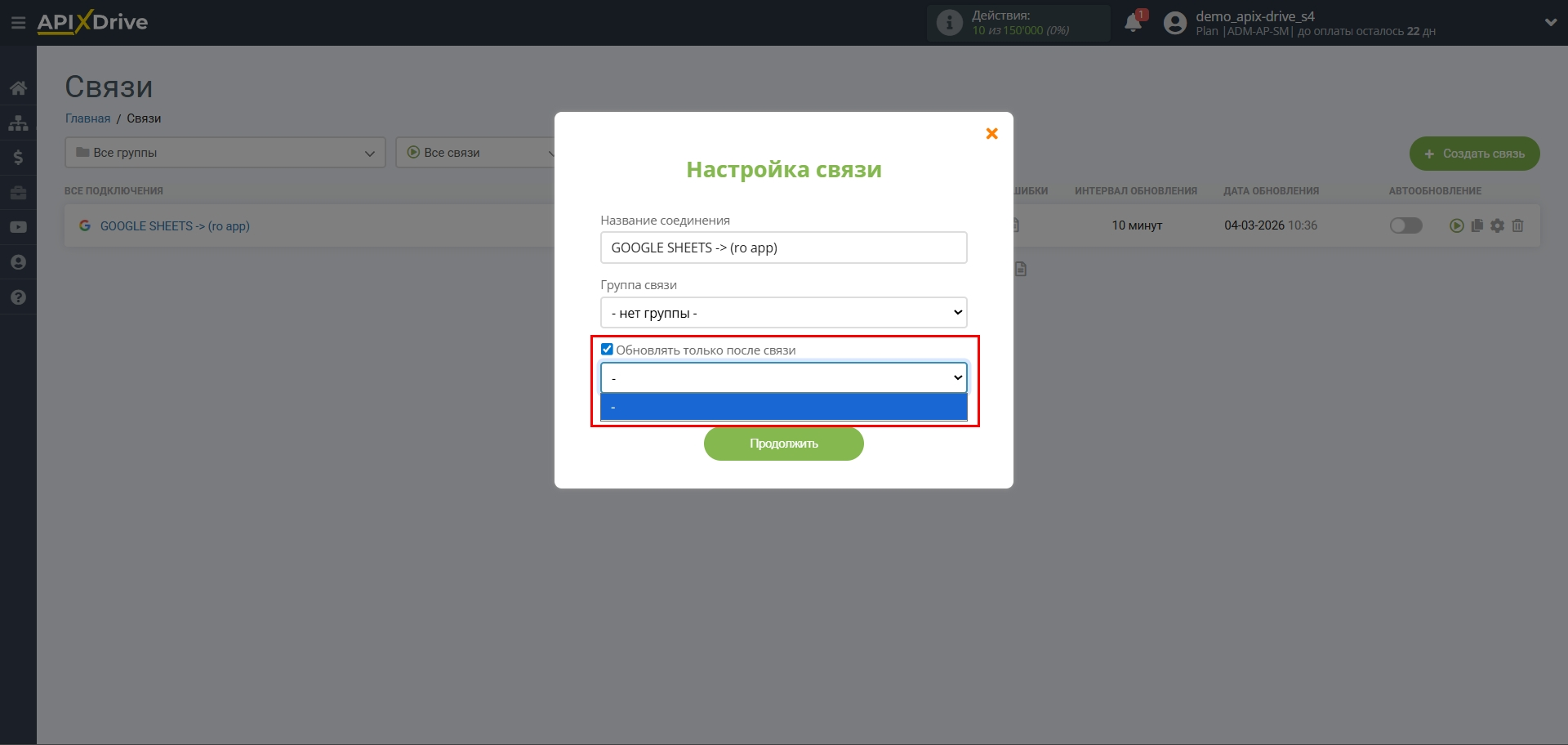Viewport: 1568px width, 745px height.
Task: Select the Home icon in the sidebar
Action: [18, 87]
